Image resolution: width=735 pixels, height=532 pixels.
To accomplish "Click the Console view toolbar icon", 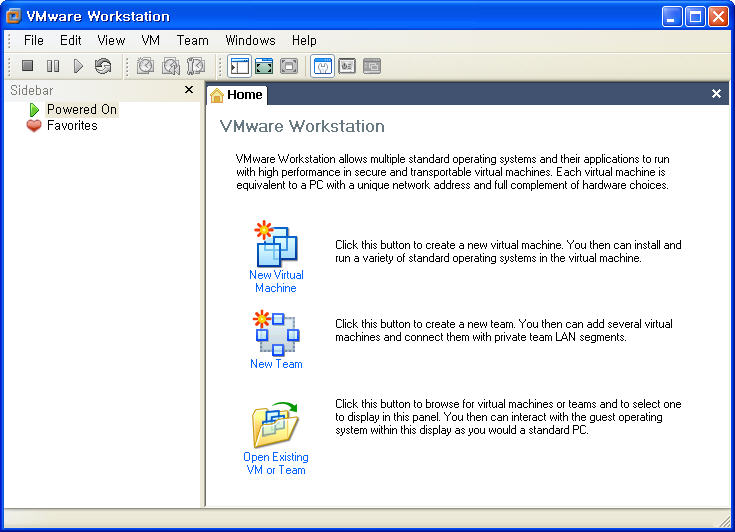I will (x=372, y=66).
